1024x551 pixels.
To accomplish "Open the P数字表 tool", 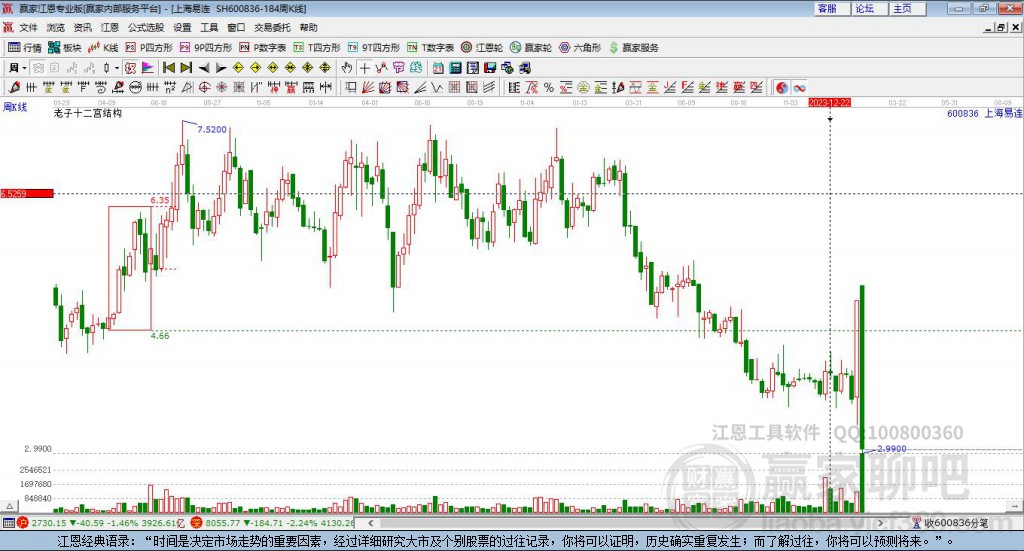I will (x=263, y=48).
